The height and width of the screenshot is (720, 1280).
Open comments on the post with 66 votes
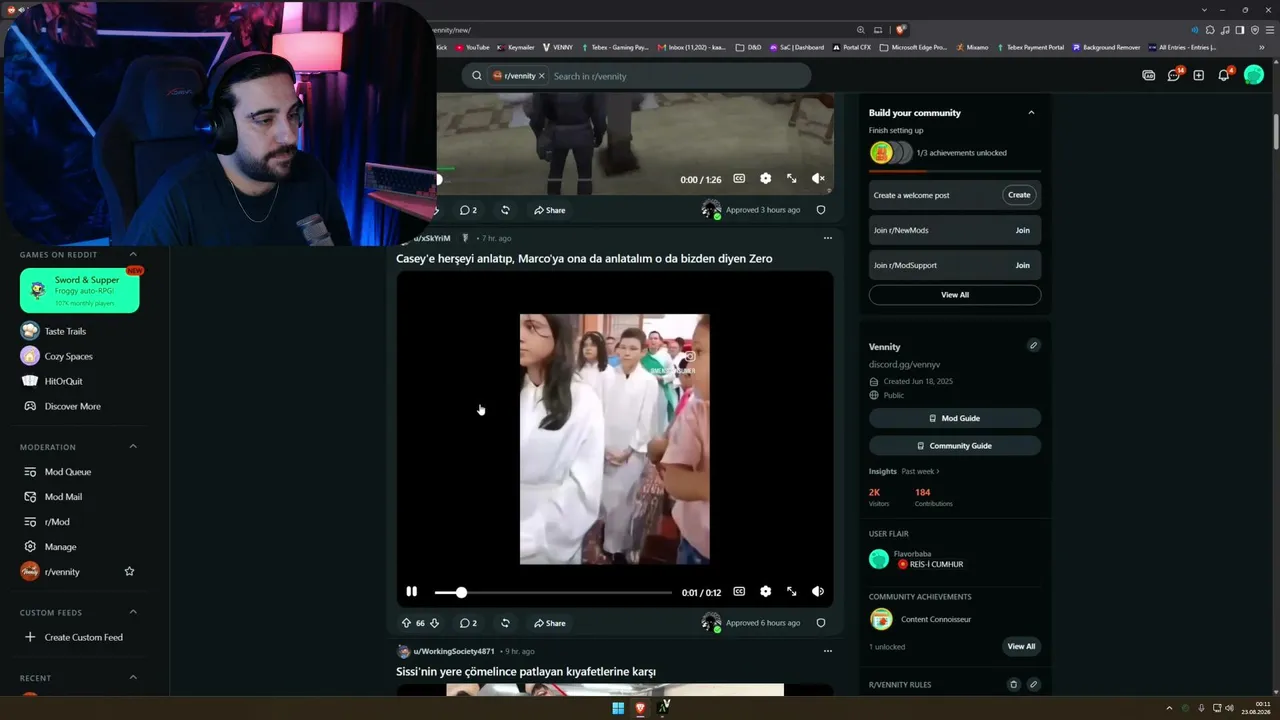pos(468,623)
